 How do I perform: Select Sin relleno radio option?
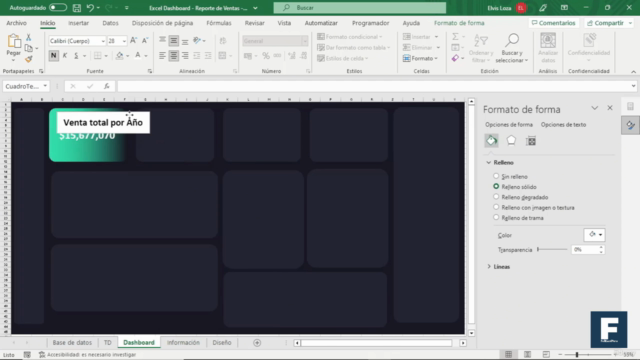[496, 176]
